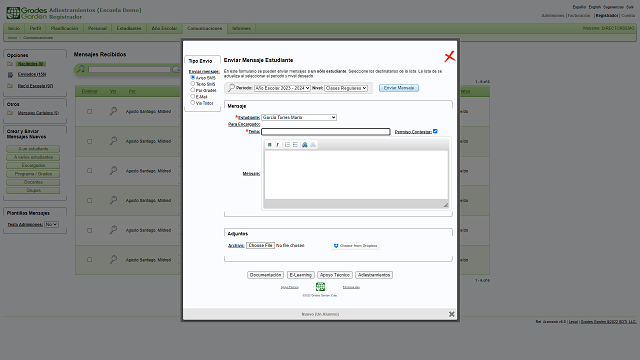This screenshot has width=640, height=360.
Task: View the fourth message with magnifier icon
Action: 113,200
